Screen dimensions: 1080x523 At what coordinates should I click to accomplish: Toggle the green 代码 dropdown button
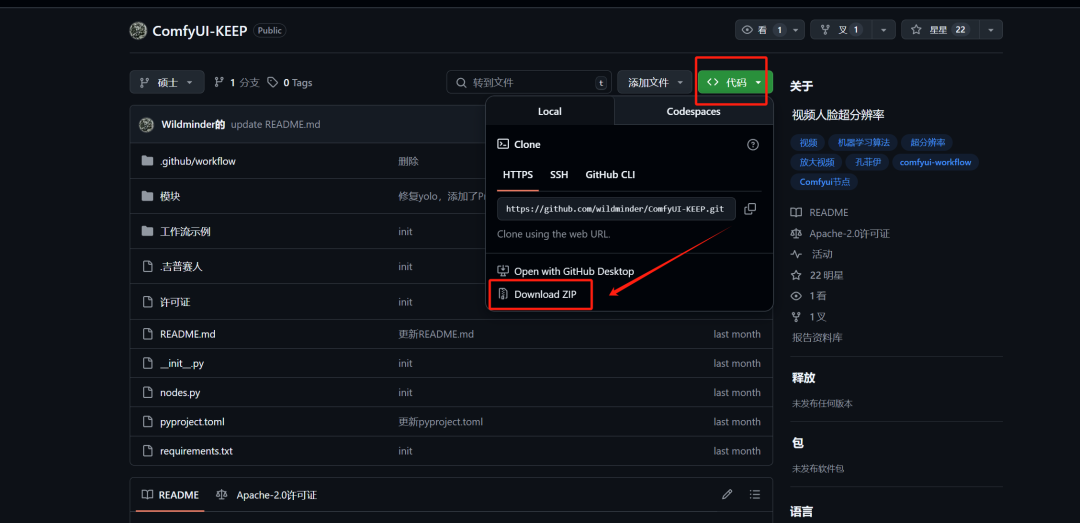735,82
